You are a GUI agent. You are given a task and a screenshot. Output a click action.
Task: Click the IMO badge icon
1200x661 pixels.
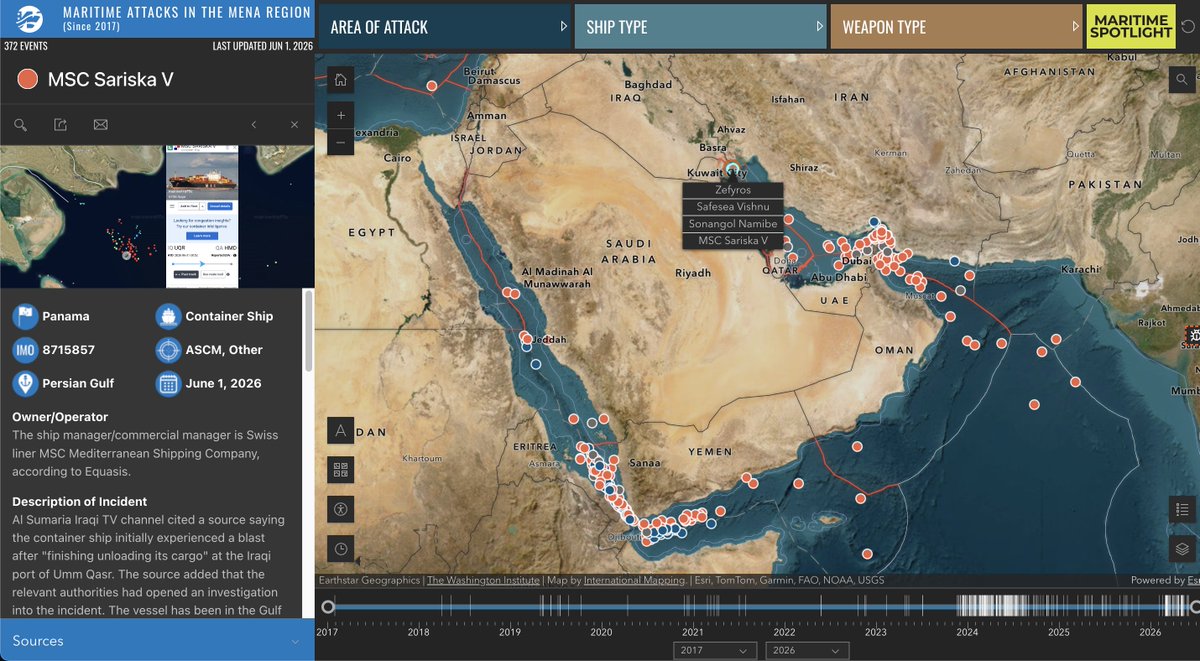[25, 350]
